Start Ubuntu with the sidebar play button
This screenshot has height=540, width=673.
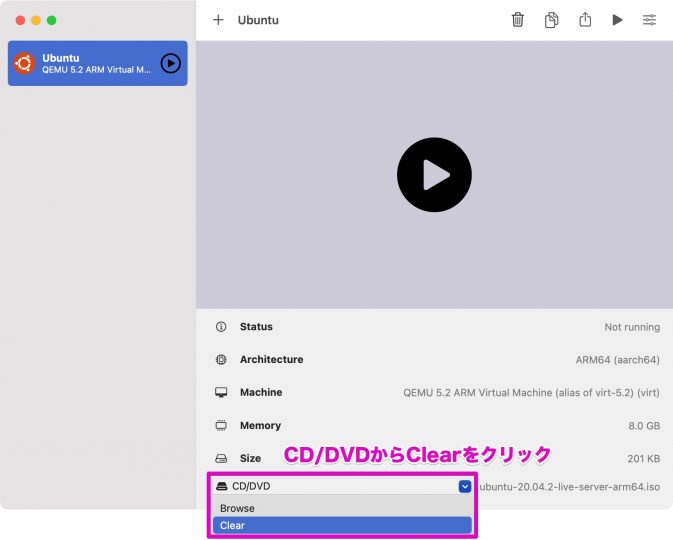(170, 64)
